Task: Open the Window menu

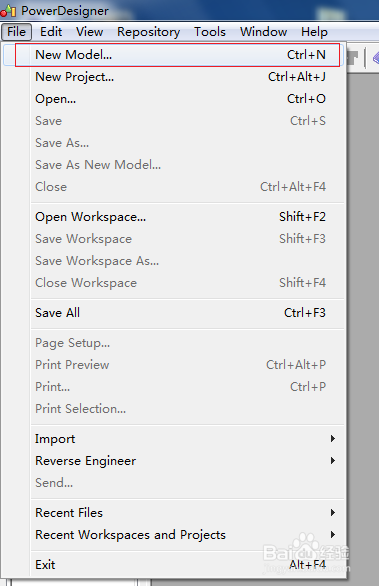Action: 263,32
